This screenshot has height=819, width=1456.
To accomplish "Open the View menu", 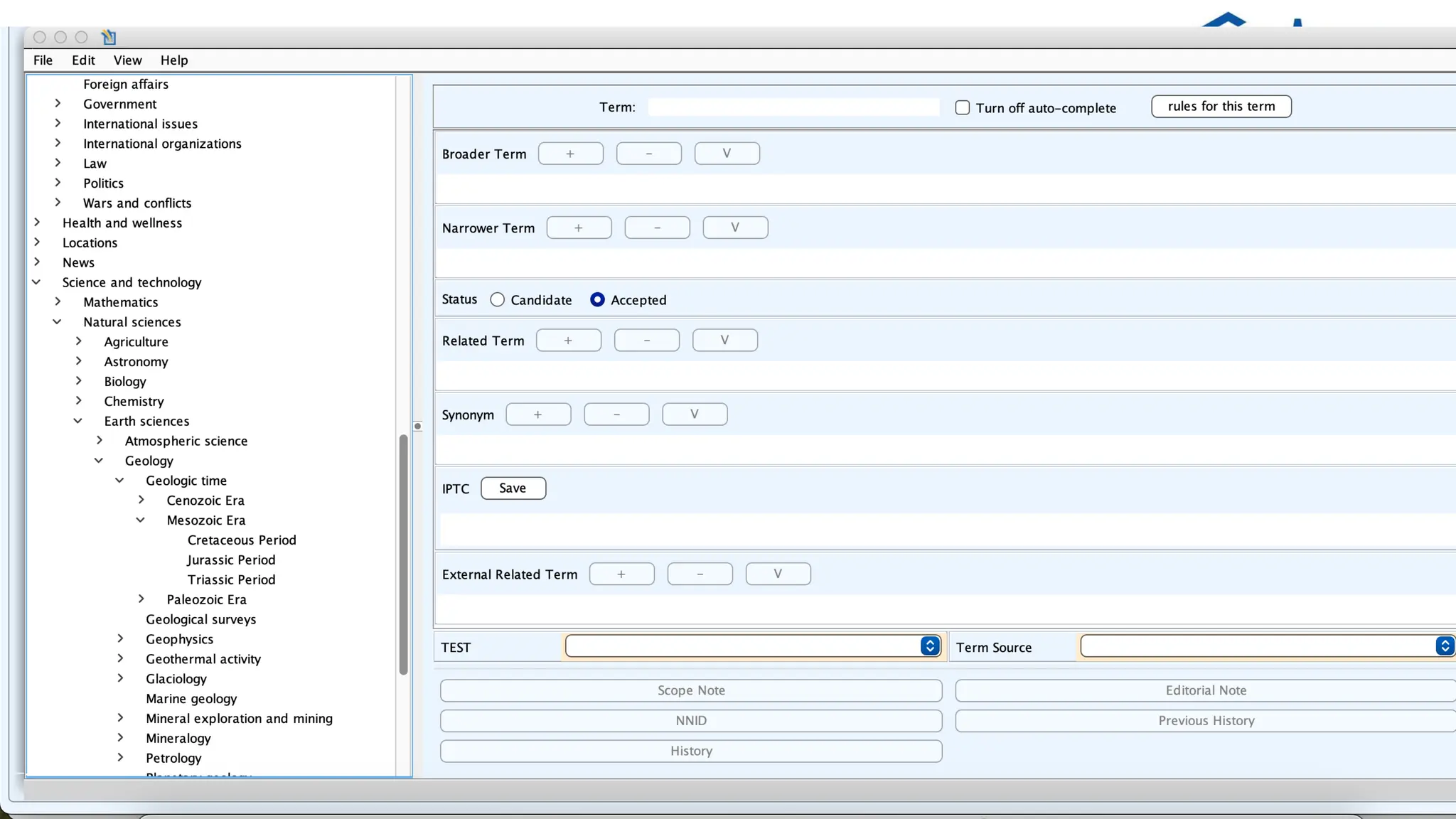I will [x=127, y=60].
